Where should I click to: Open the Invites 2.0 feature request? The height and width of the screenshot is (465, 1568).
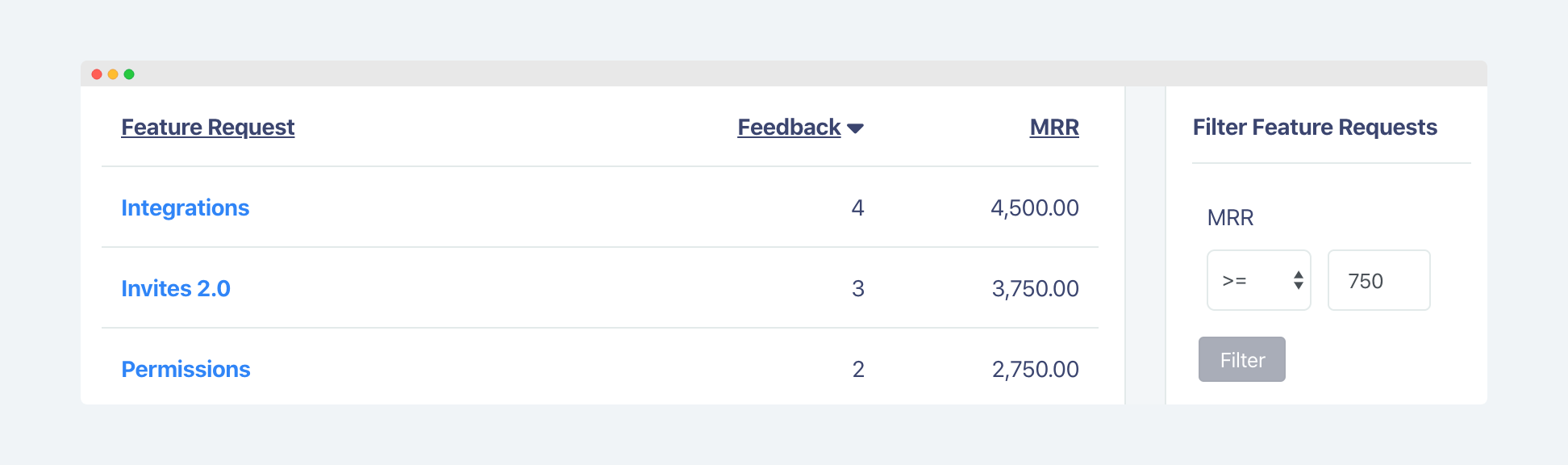(175, 288)
